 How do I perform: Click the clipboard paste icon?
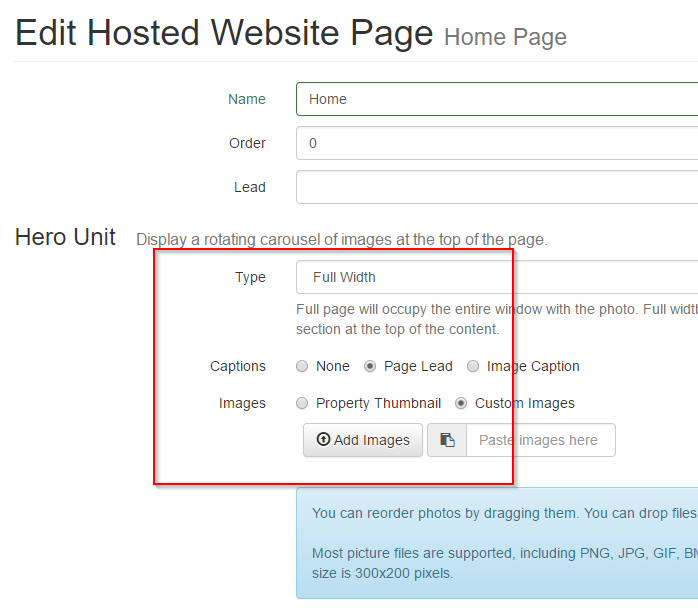(447, 440)
